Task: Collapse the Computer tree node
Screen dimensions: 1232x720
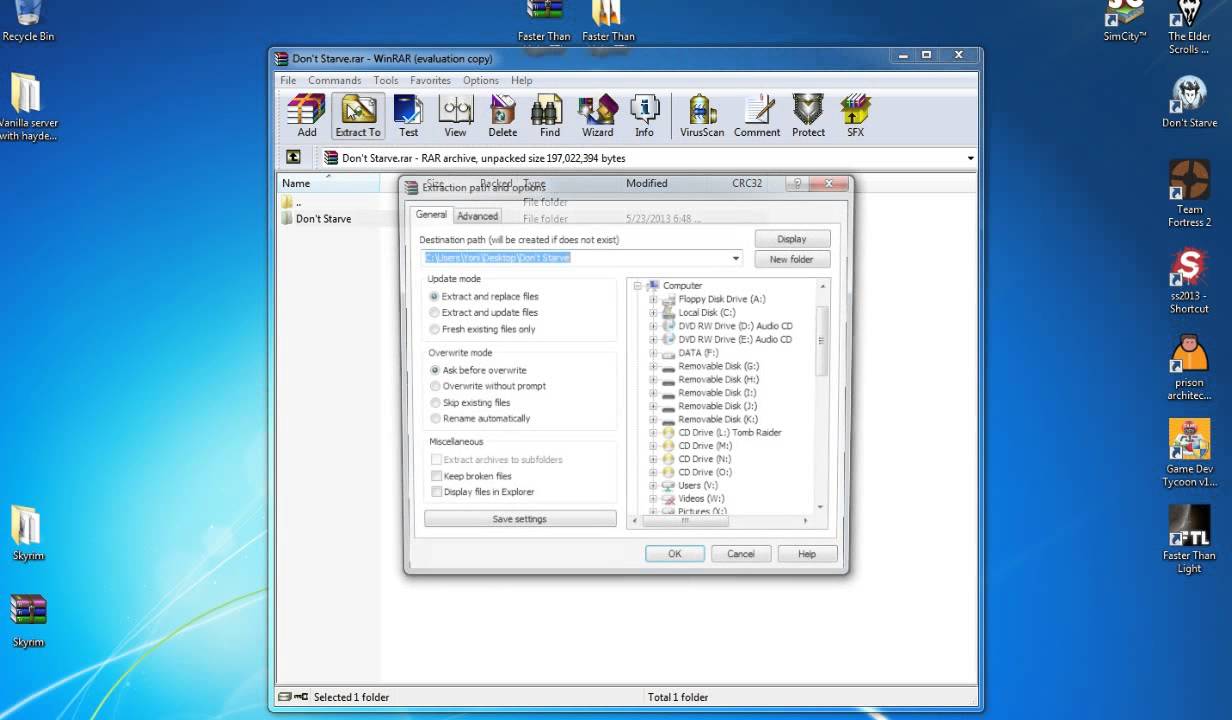Action: tap(637, 285)
